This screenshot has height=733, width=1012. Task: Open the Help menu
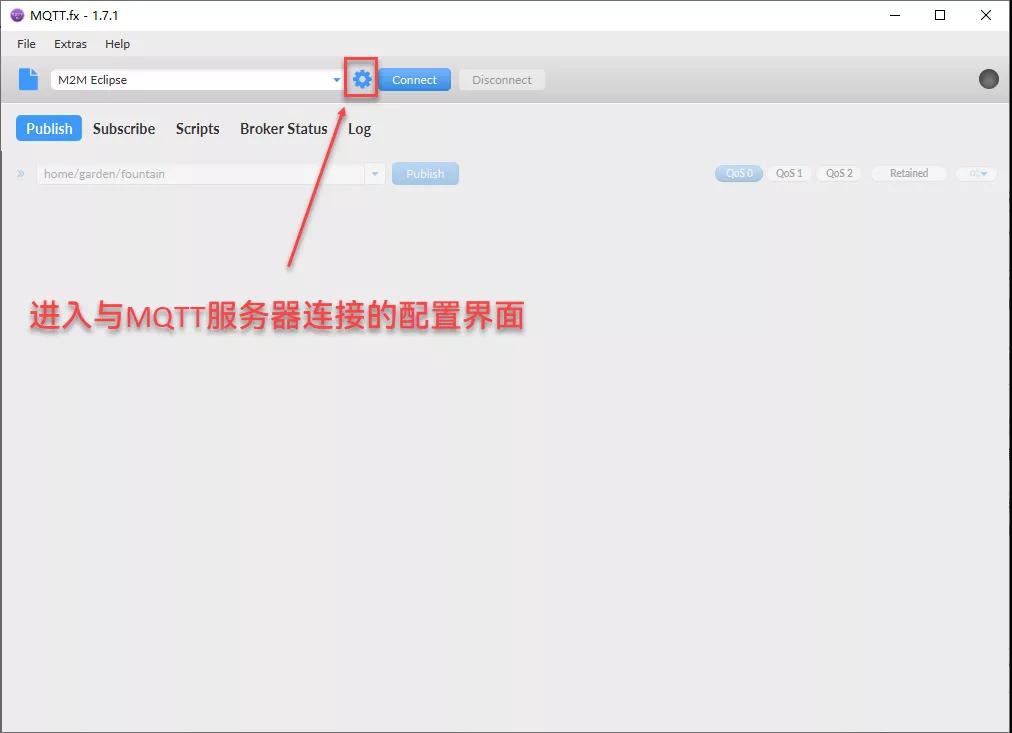click(x=117, y=44)
